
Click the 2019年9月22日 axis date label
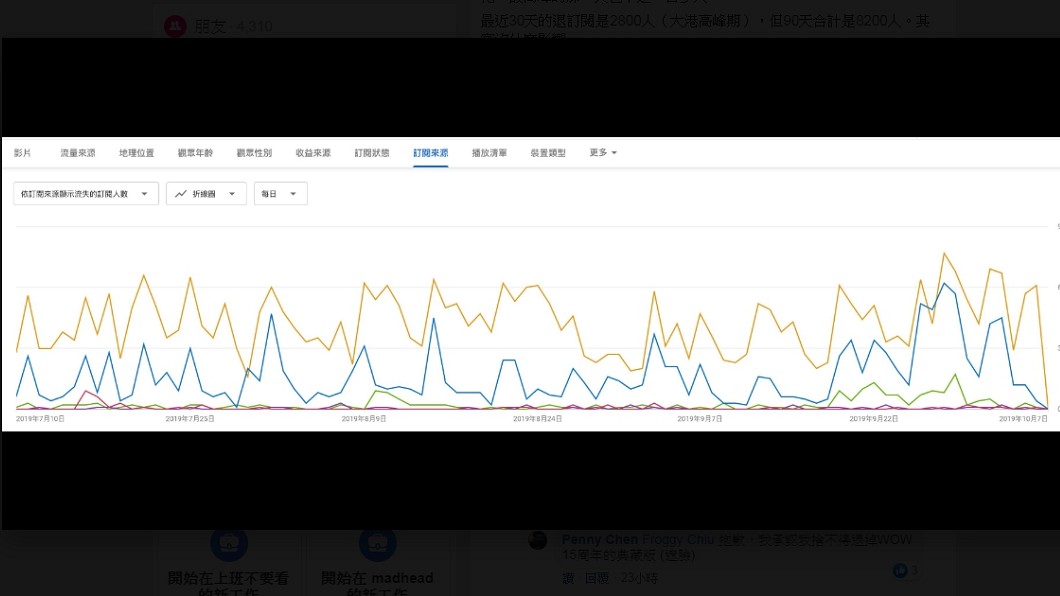click(873, 419)
